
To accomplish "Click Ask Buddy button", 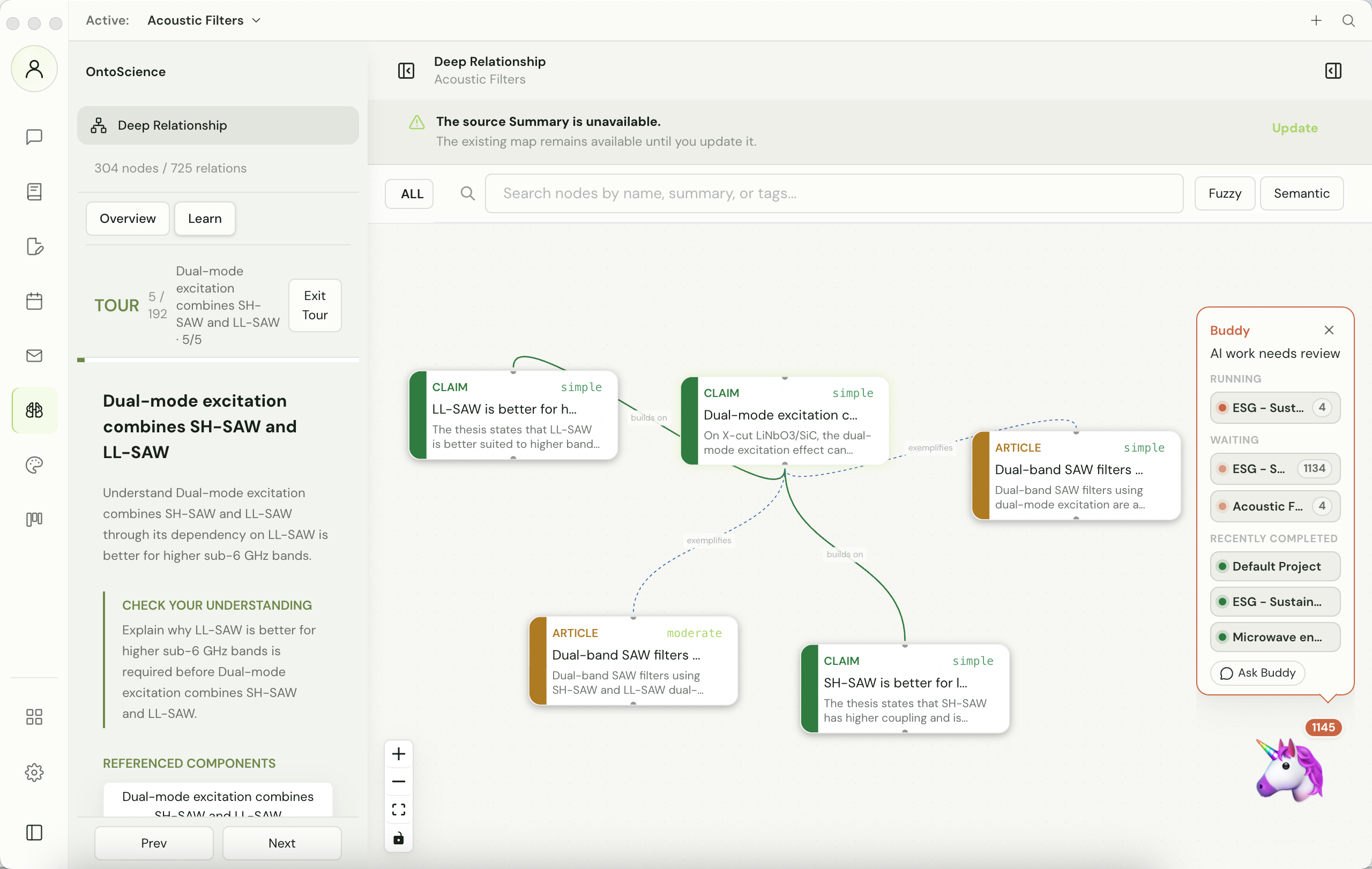I will 1257,673.
